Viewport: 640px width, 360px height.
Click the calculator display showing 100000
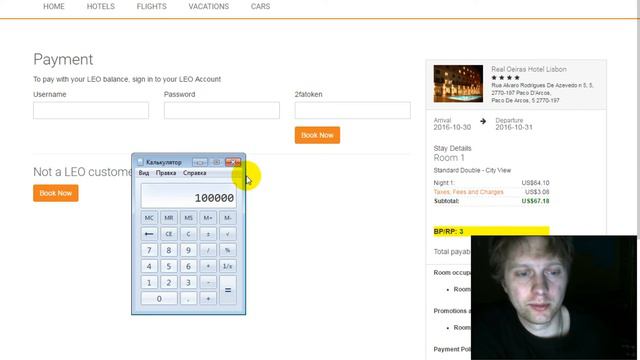click(188, 196)
